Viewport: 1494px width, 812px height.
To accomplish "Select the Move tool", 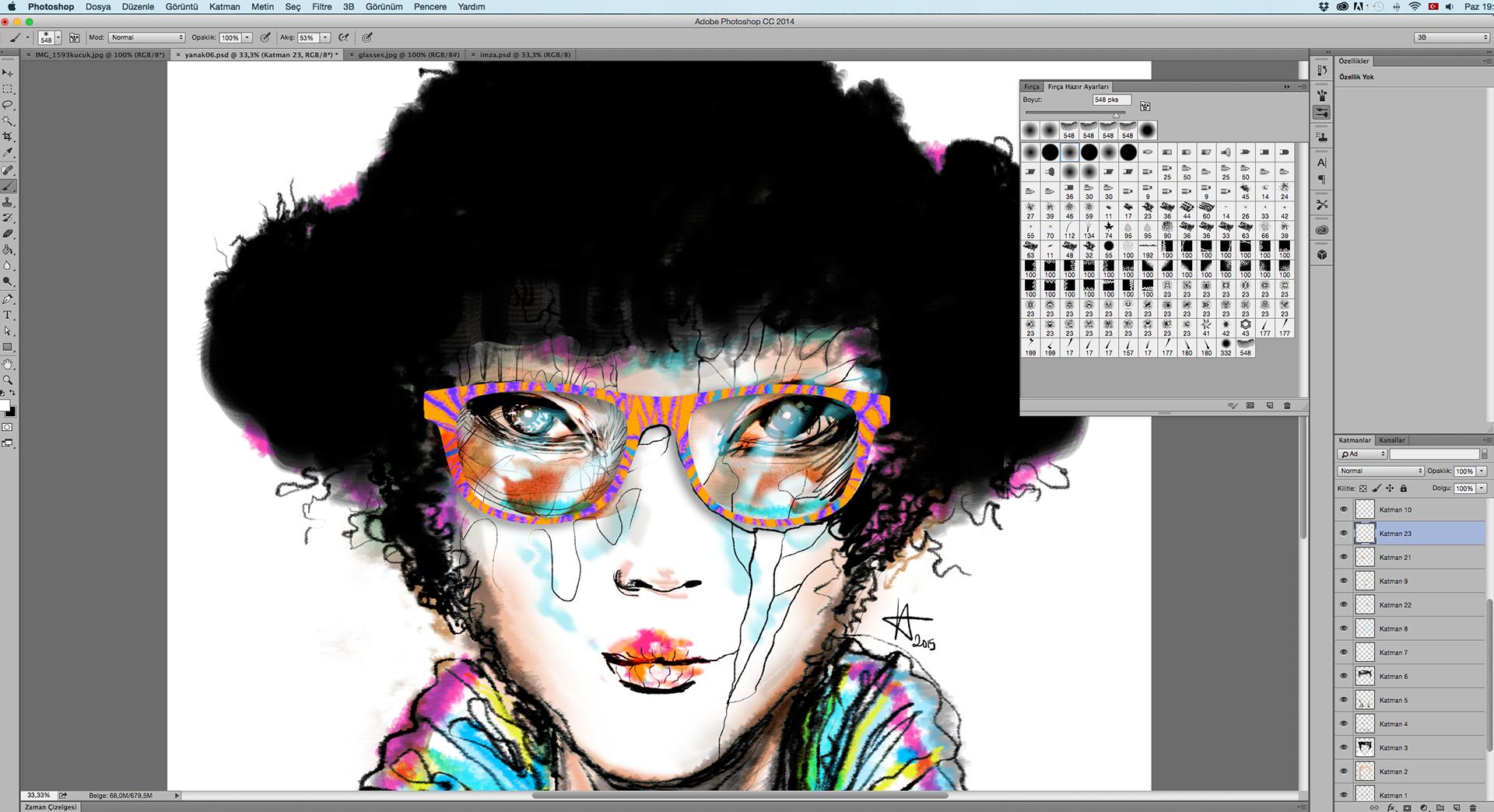I will 8,72.
